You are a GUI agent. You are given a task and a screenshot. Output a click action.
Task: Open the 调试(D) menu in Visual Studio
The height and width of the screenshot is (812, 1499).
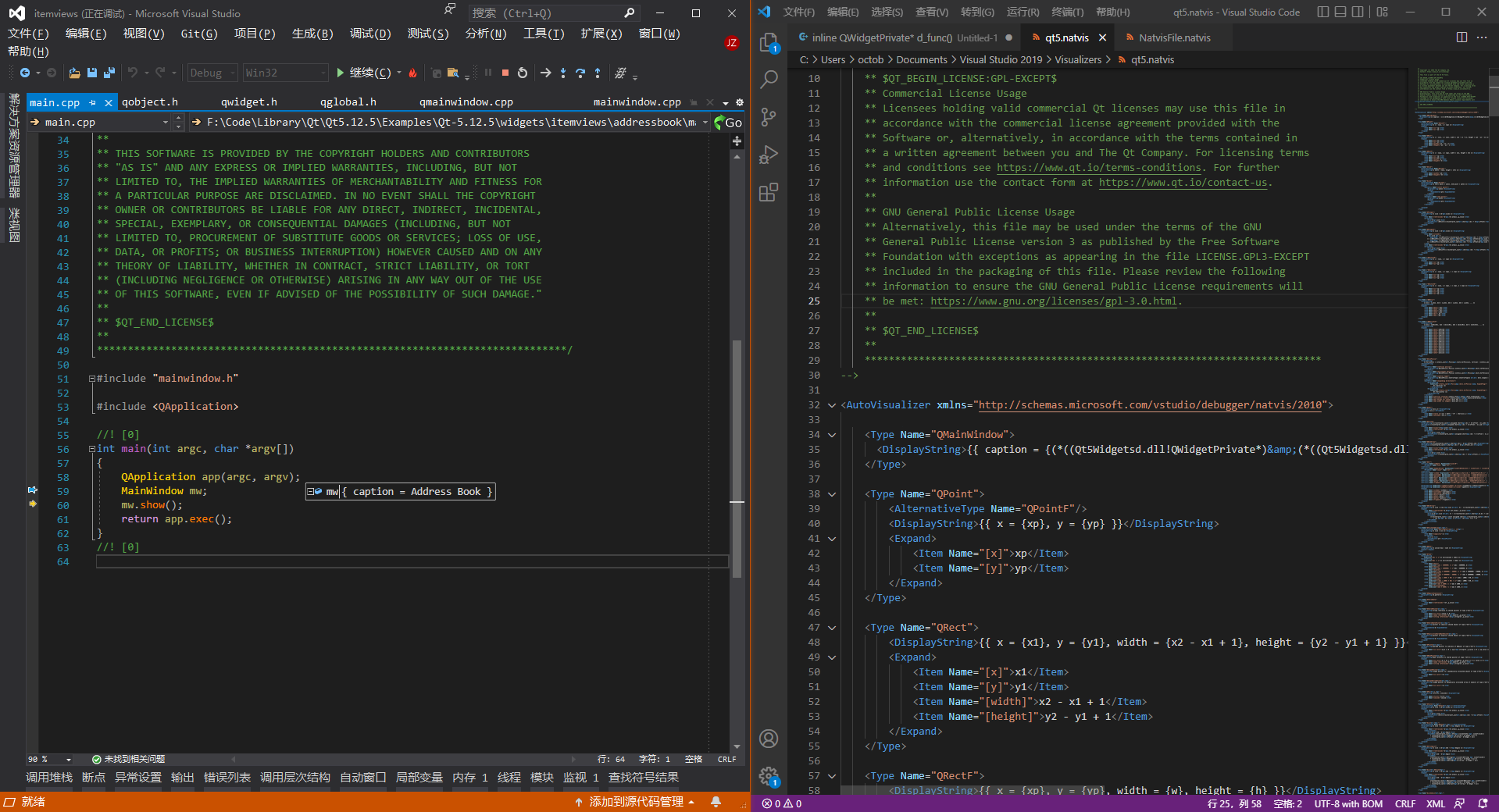pyautogui.click(x=369, y=34)
